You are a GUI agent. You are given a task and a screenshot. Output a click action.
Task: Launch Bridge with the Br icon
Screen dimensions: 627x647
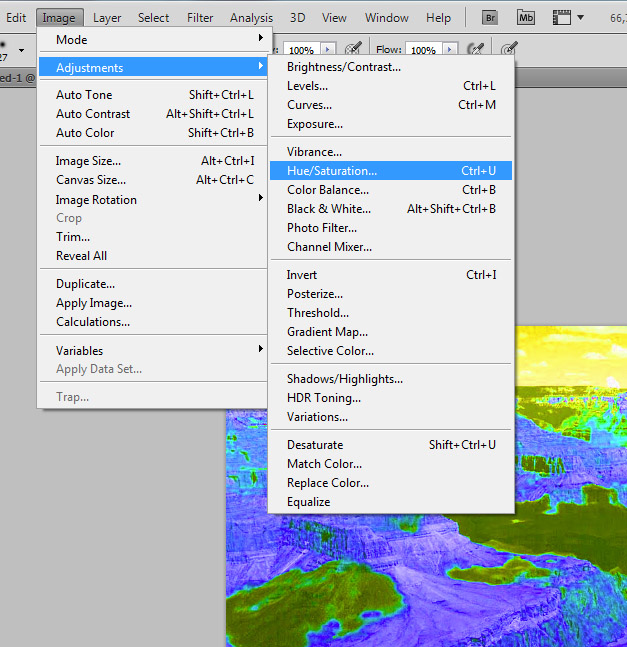coord(490,18)
